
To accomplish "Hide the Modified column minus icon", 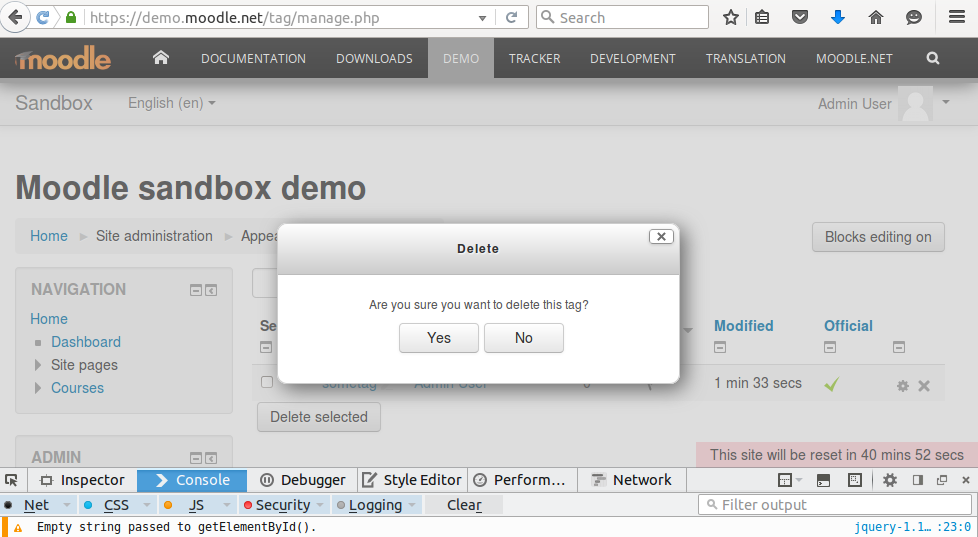I will pos(720,347).
